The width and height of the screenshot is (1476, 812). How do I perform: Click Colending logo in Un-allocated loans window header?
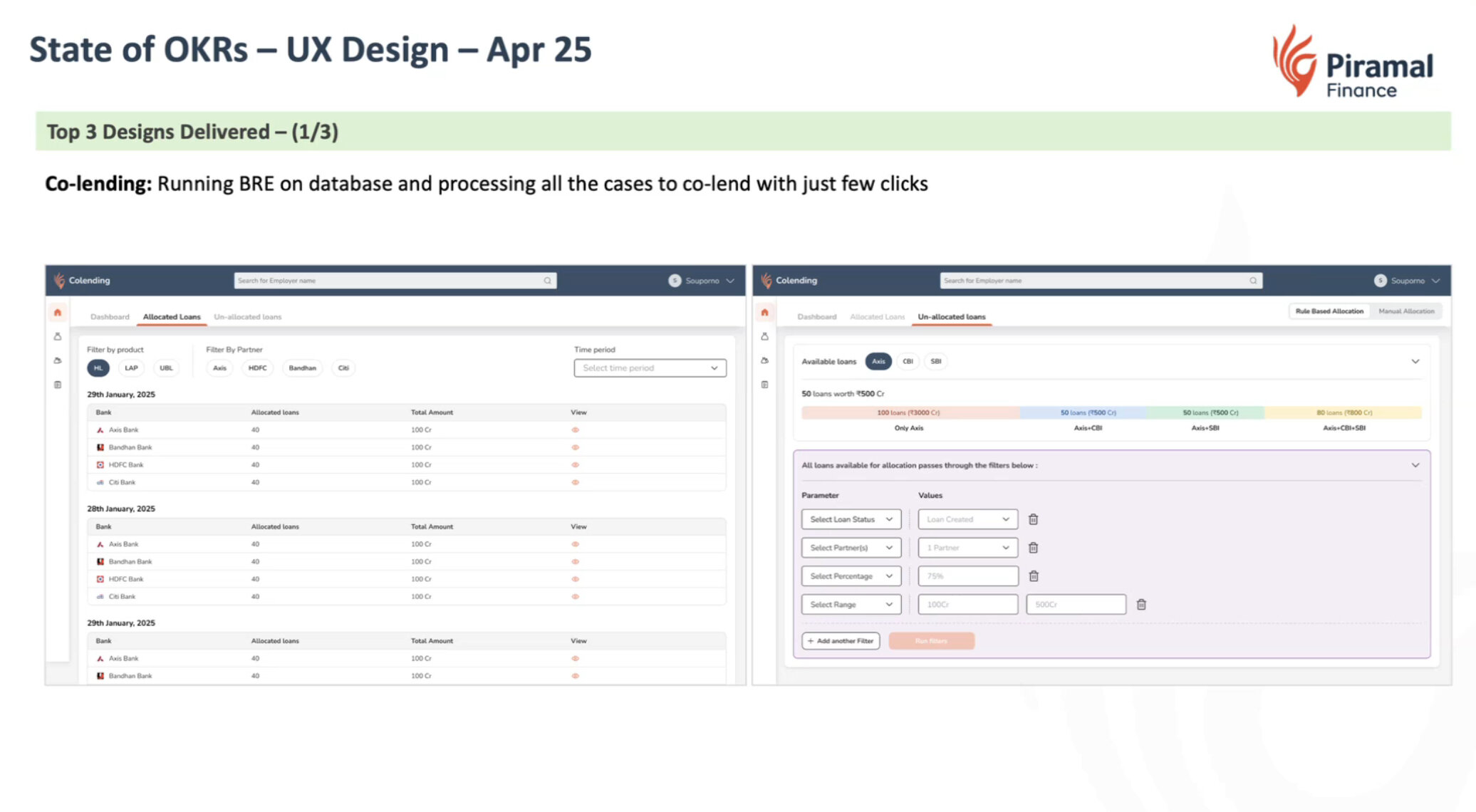tap(766, 281)
